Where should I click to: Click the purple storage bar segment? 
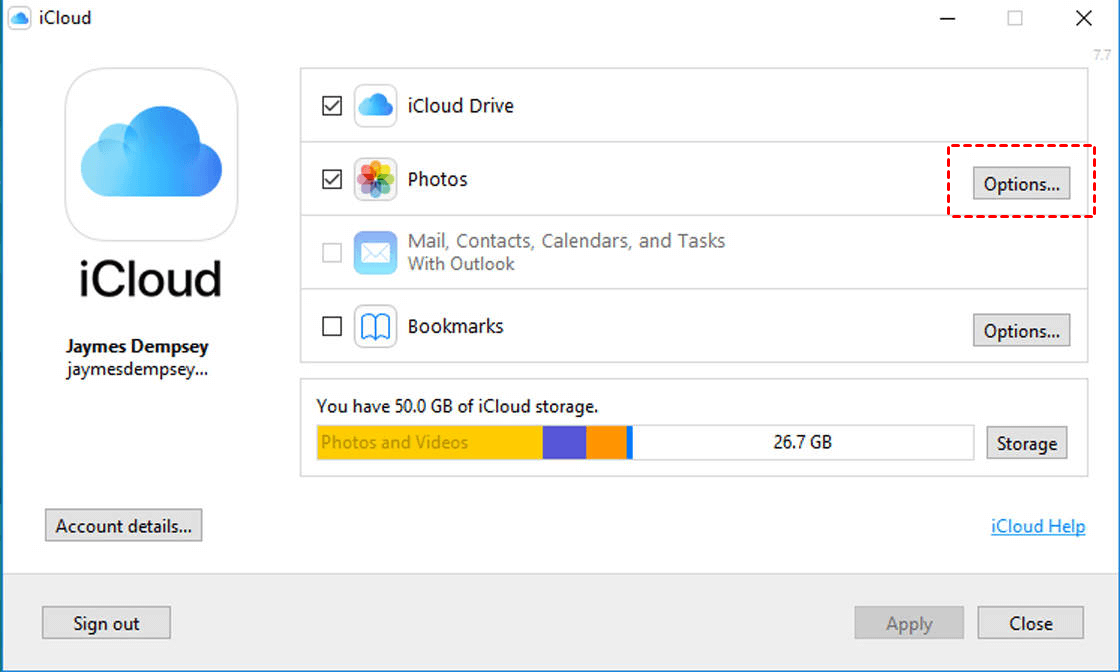[564, 443]
